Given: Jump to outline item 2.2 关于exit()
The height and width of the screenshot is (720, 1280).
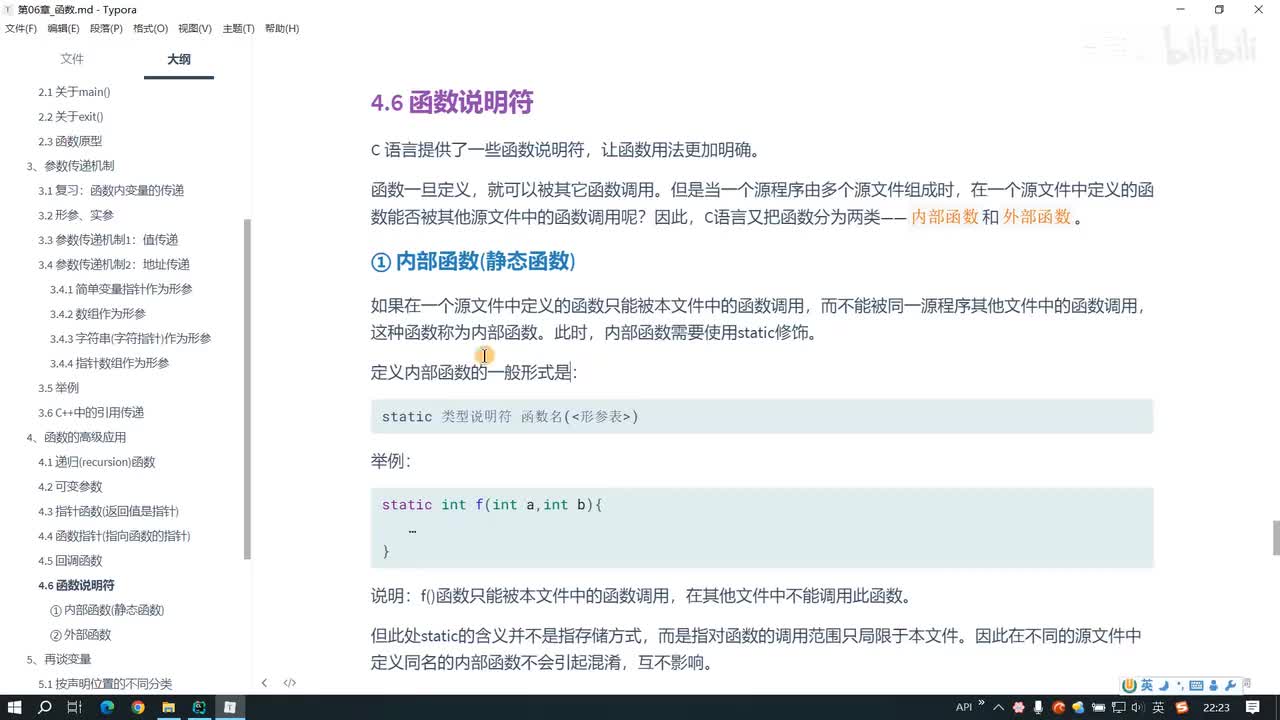Looking at the screenshot, I should 70,117.
